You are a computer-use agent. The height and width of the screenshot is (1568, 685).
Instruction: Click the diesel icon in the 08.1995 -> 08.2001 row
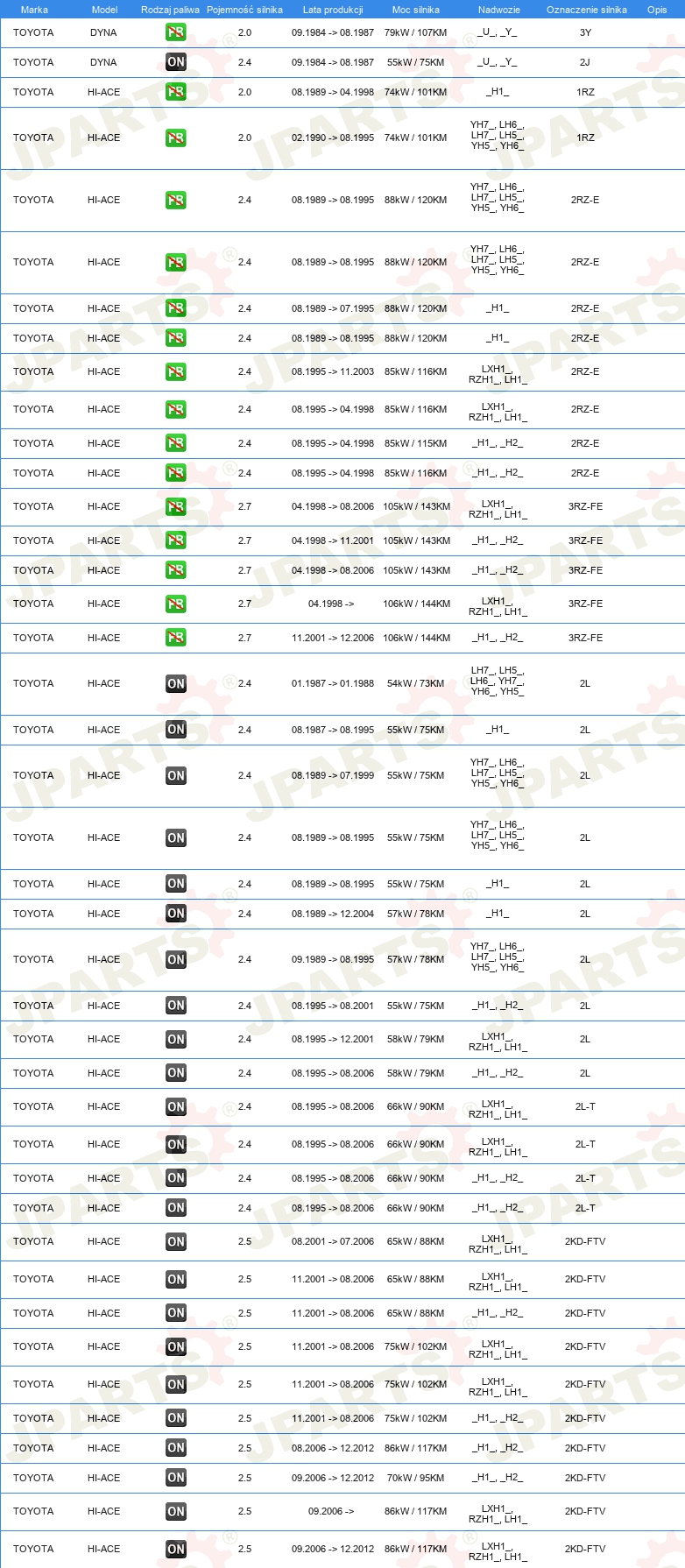(176, 1006)
